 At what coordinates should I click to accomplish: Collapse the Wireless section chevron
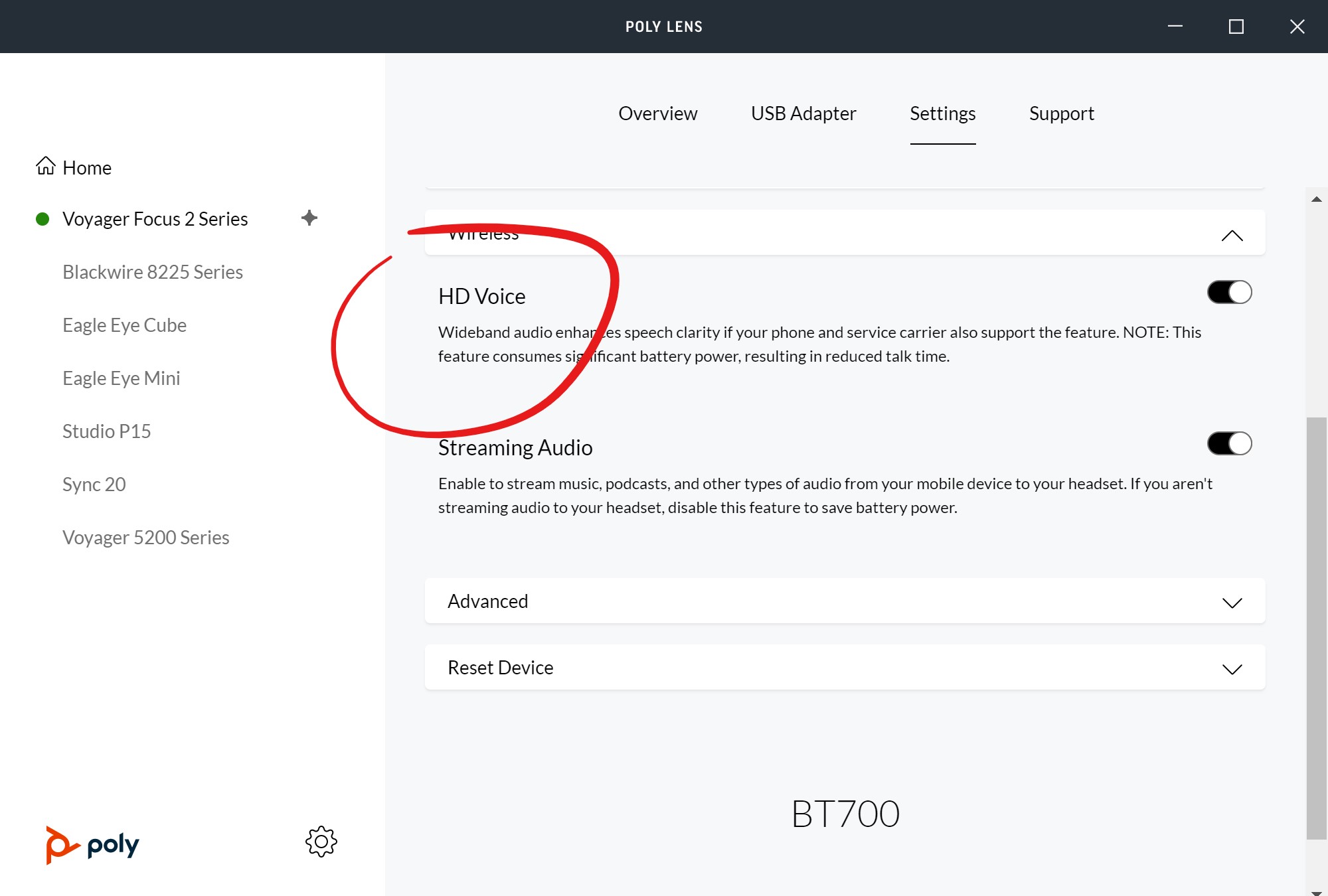(1232, 236)
